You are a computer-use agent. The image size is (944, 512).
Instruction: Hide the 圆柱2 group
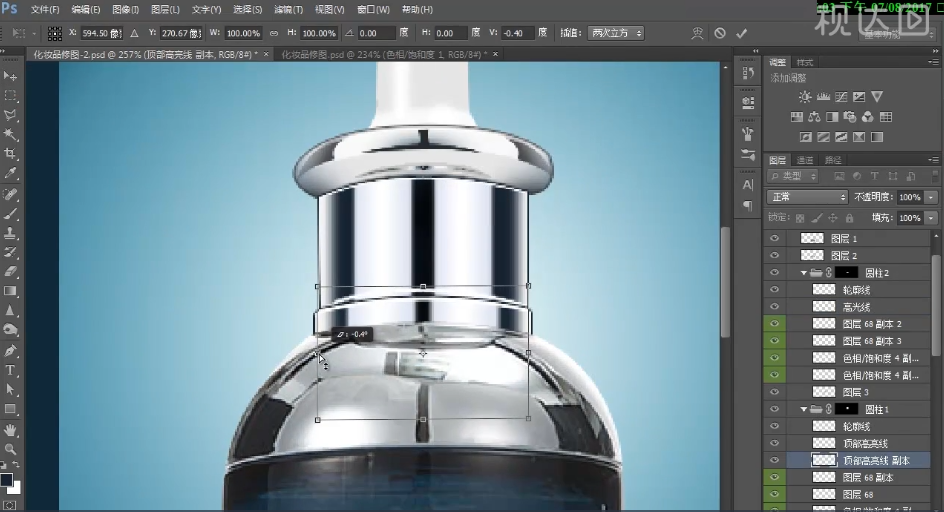coord(774,273)
